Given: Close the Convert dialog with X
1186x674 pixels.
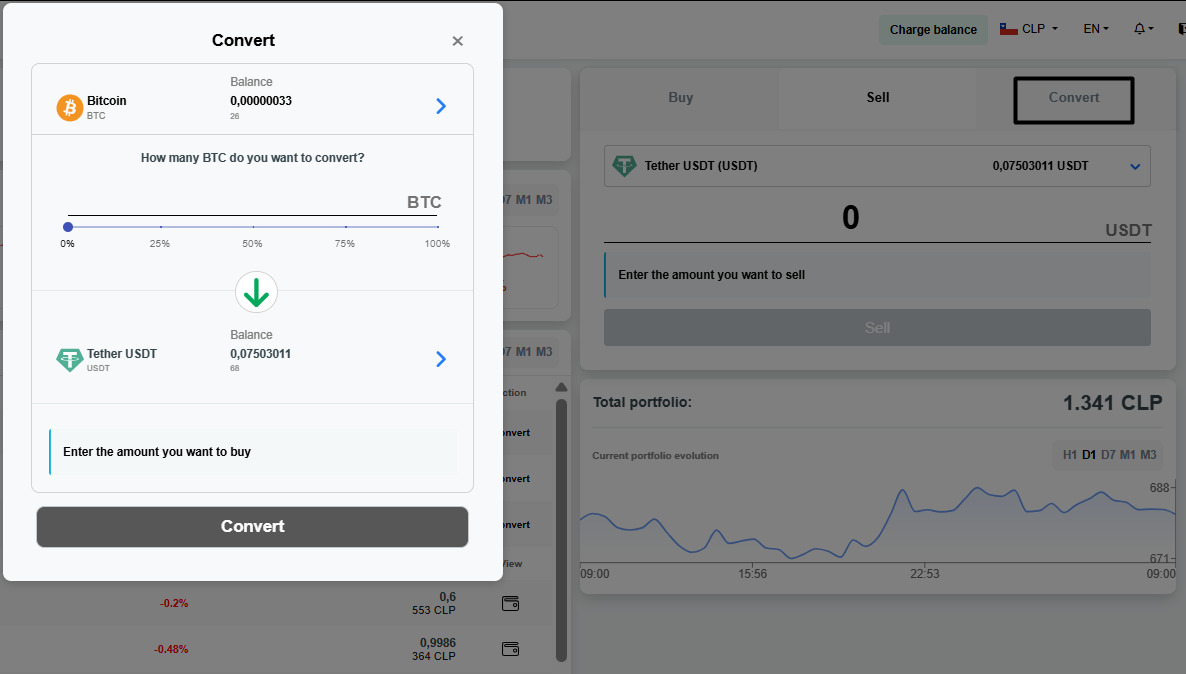Looking at the screenshot, I should (x=458, y=41).
